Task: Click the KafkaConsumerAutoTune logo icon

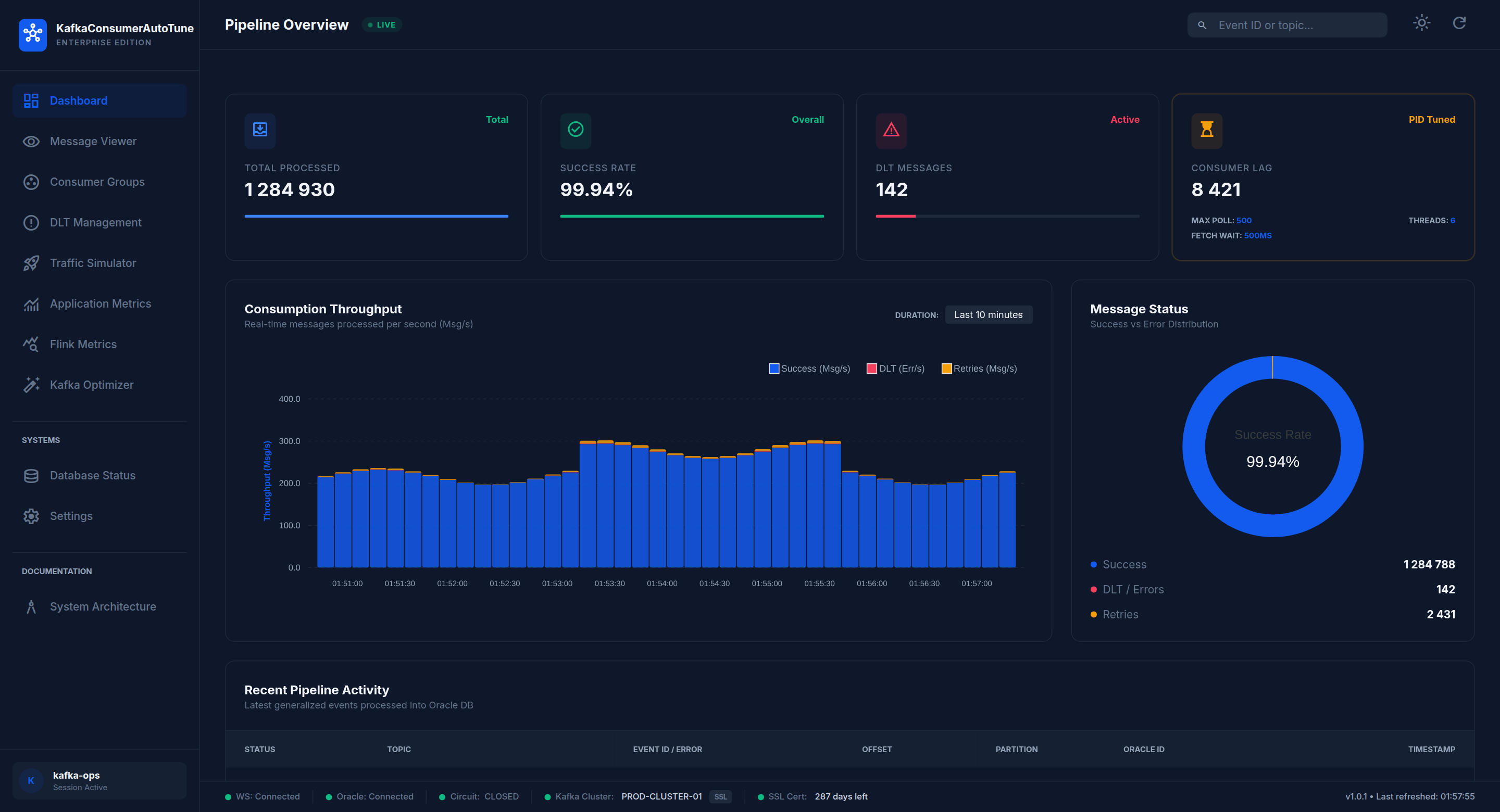Action: [x=33, y=34]
